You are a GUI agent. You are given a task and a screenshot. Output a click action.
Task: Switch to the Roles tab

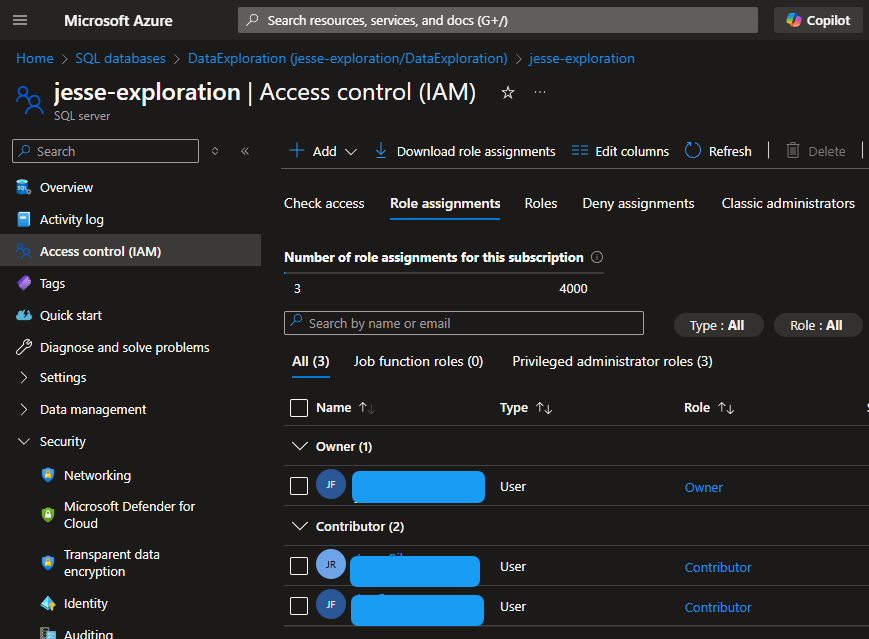point(541,204)
